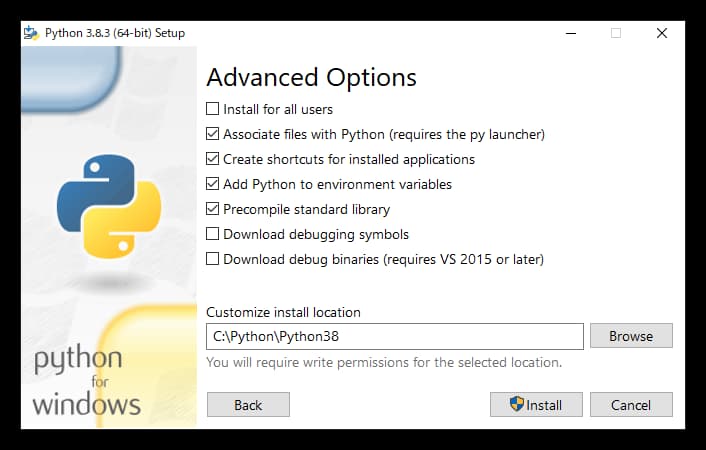Minimize the setup window

(571, 33)
